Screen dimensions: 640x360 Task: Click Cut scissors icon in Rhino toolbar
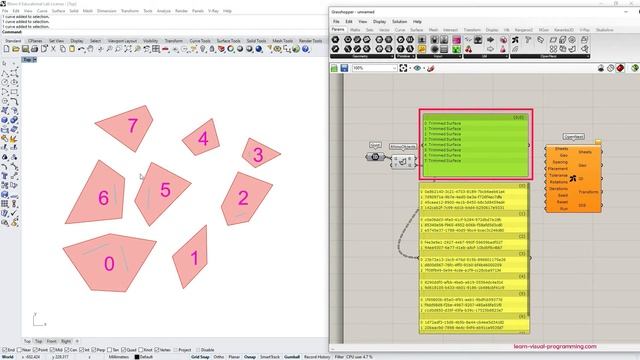coord(53,49)
